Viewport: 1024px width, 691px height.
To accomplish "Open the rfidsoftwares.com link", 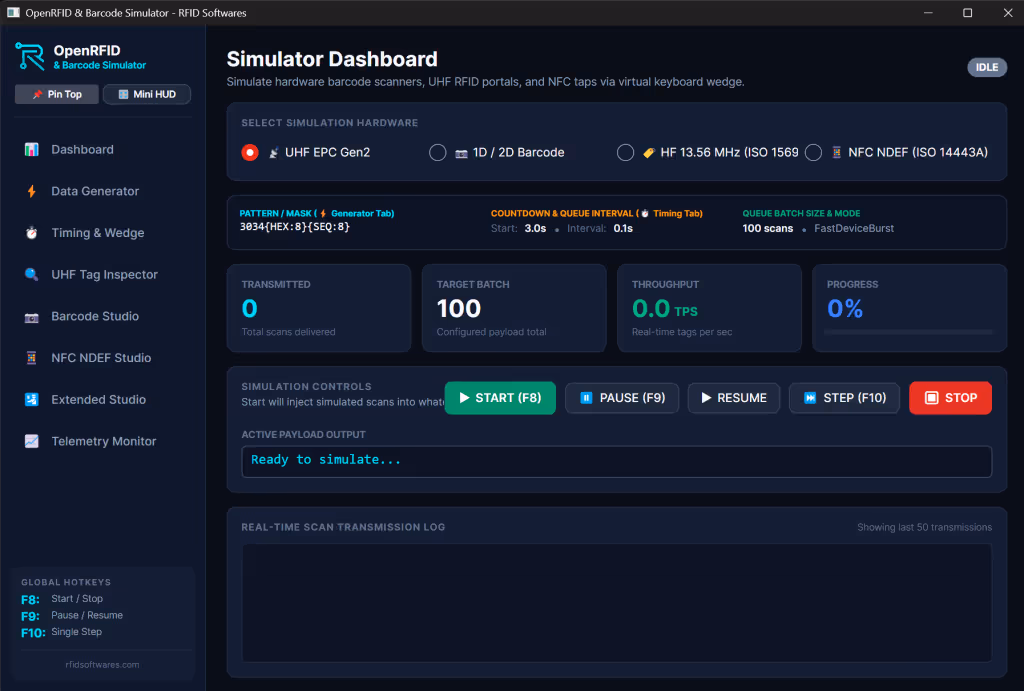I will click(103, 665).
